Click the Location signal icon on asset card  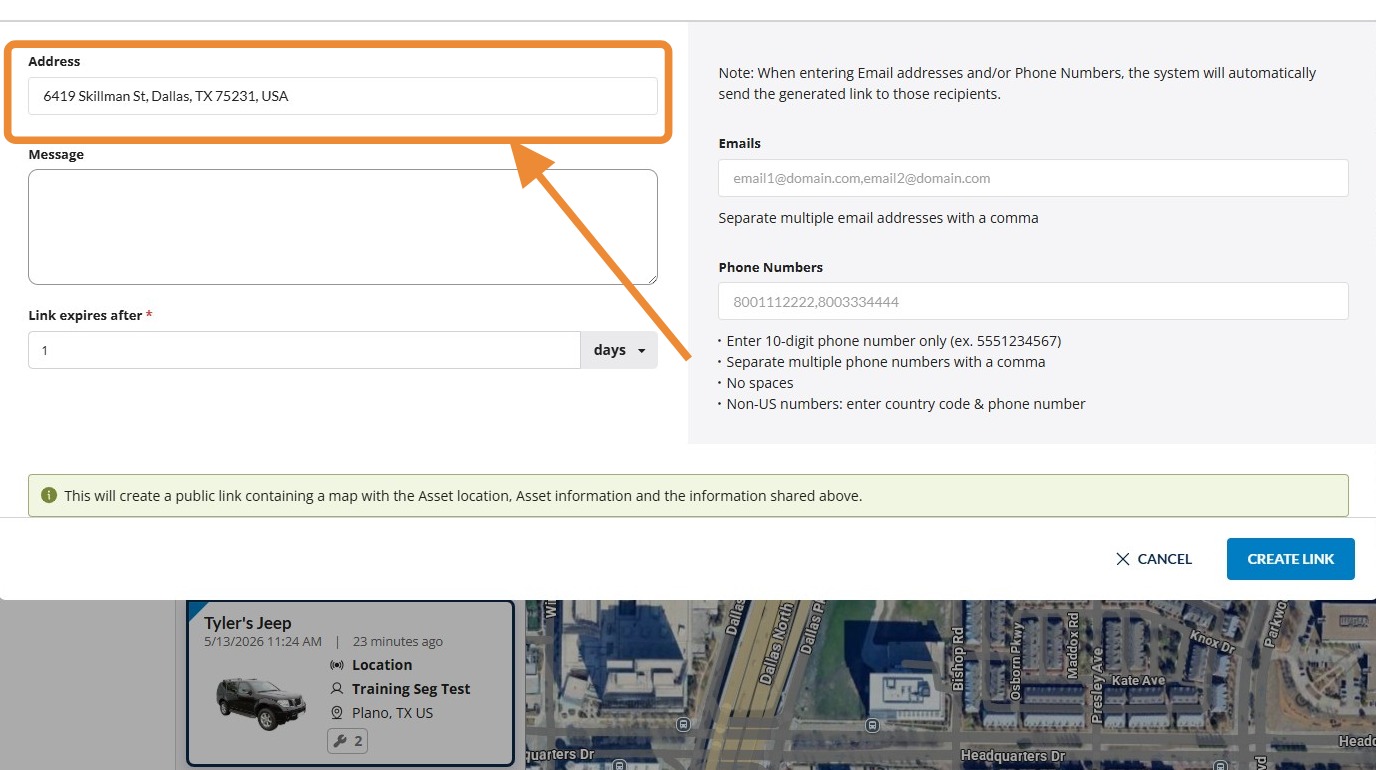[x=337, y=665]
